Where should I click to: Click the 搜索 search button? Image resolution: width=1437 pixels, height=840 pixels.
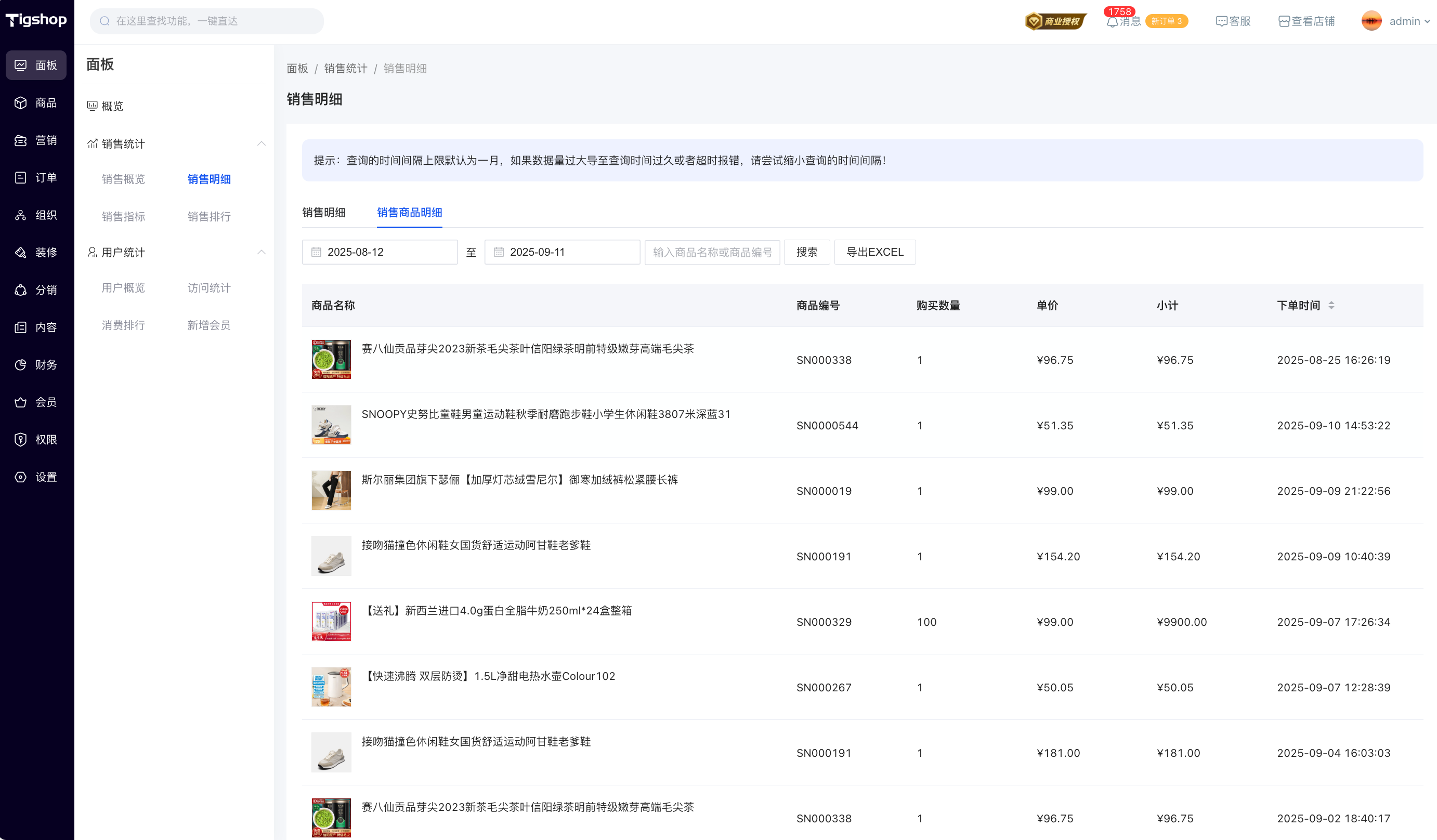(x=806, y=252)
